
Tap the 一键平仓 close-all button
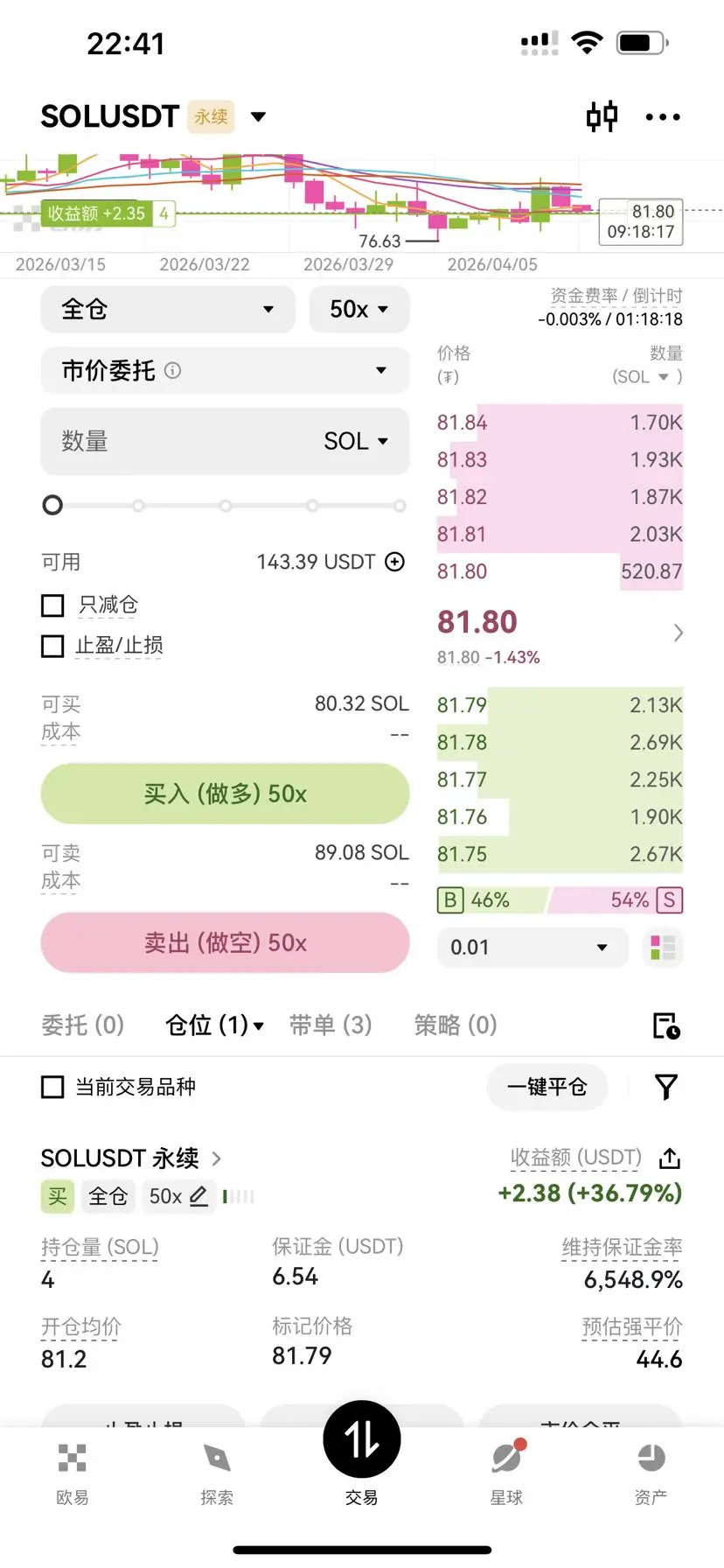point(547,1087)
